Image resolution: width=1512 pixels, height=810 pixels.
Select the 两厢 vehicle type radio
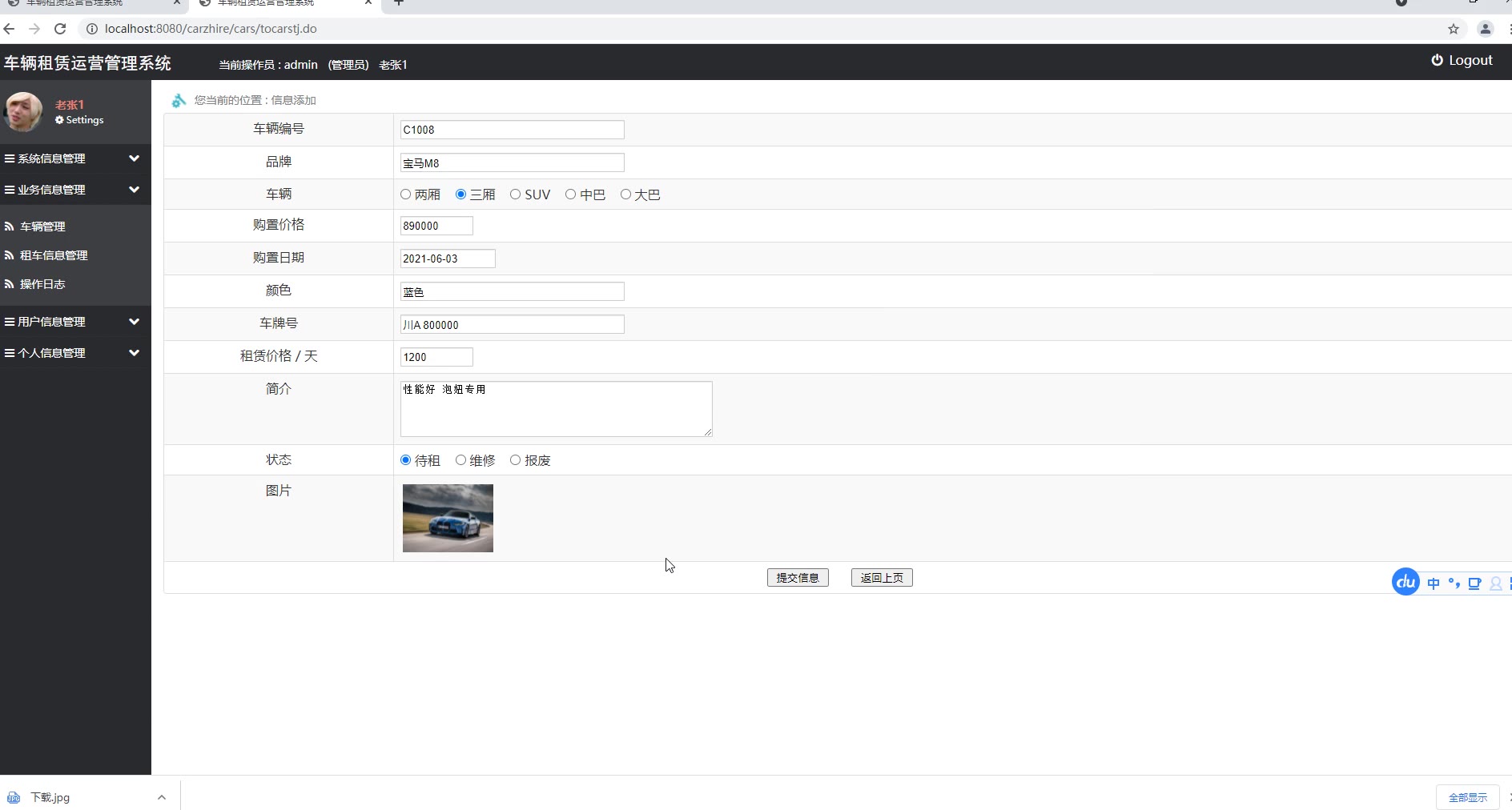406,194
